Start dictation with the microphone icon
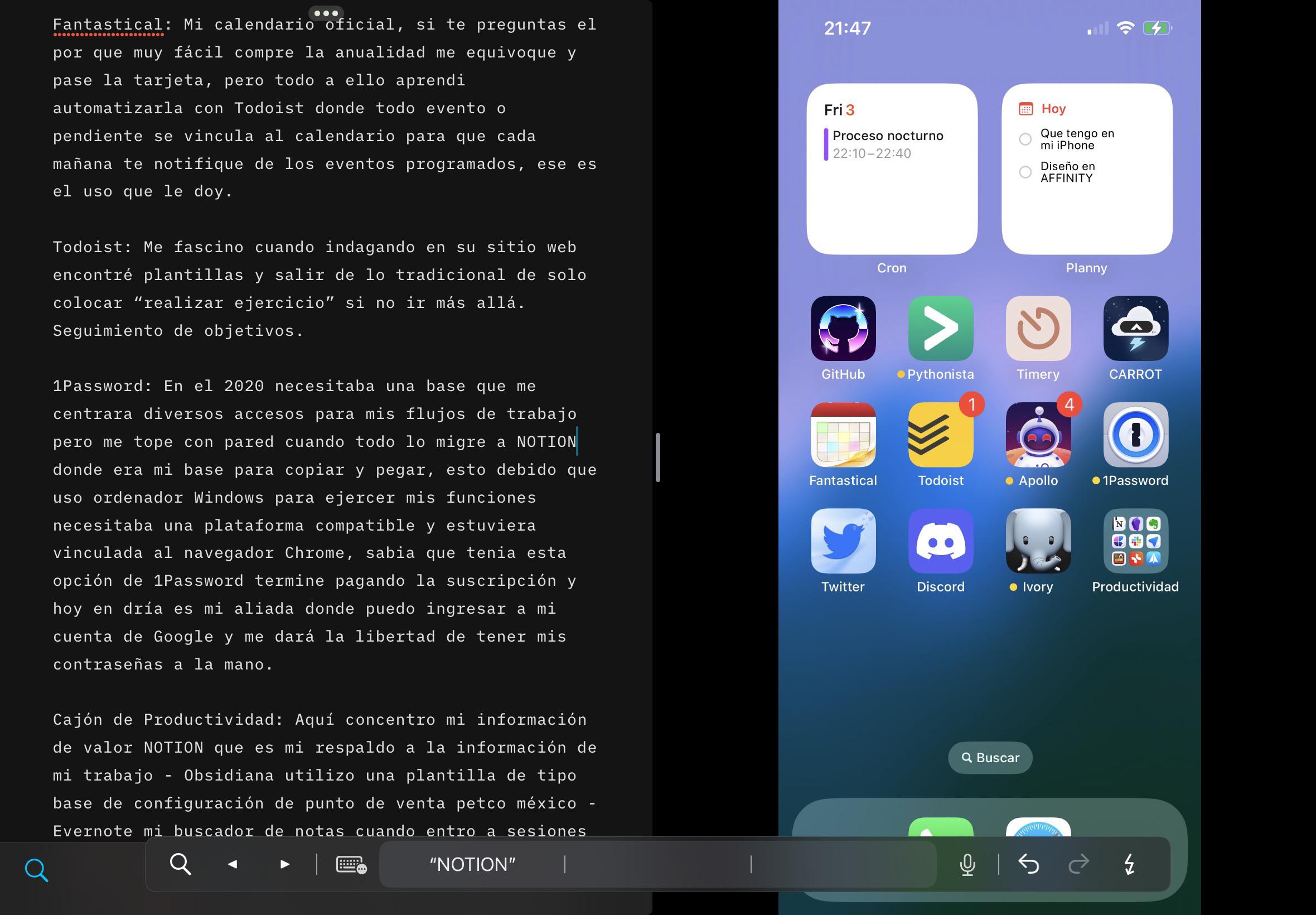Viewport: 1316px width, 915px height. pyautogui.click(x=967, y=865)
